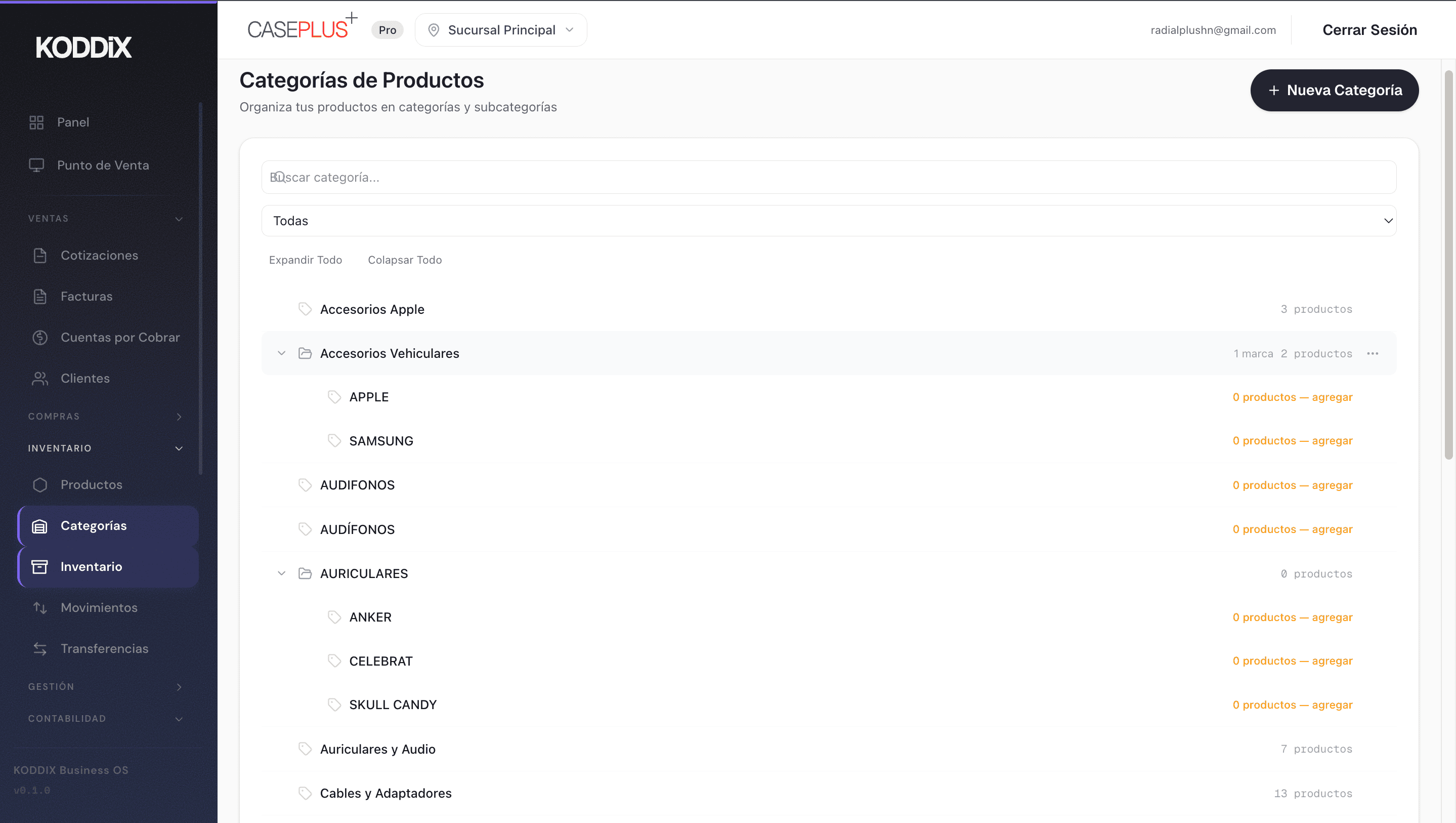Click the Cuentas por Cobrar dollar icon
This screenshot has height=823, width=1456.
coord(40,338)
